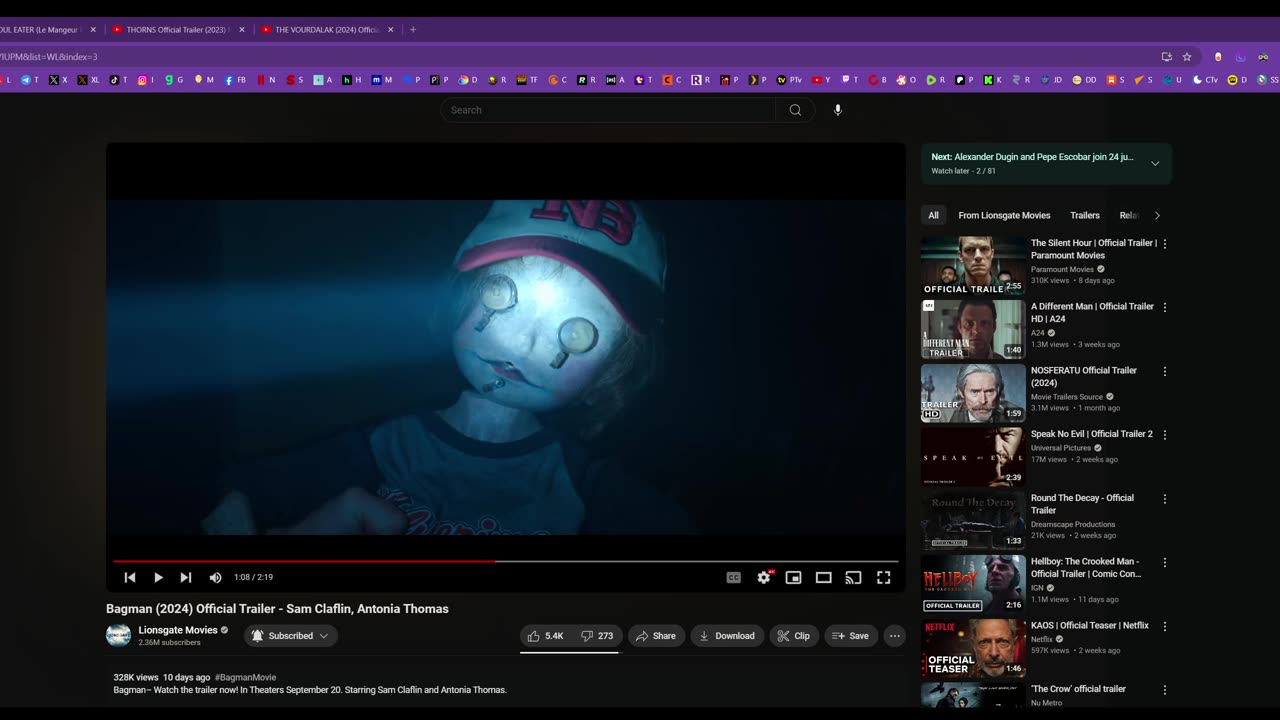Image resolution: width=1280 pixels, height=720 pixels.
Task: Click the search magnifier button
Action: (x=795, y=110)
